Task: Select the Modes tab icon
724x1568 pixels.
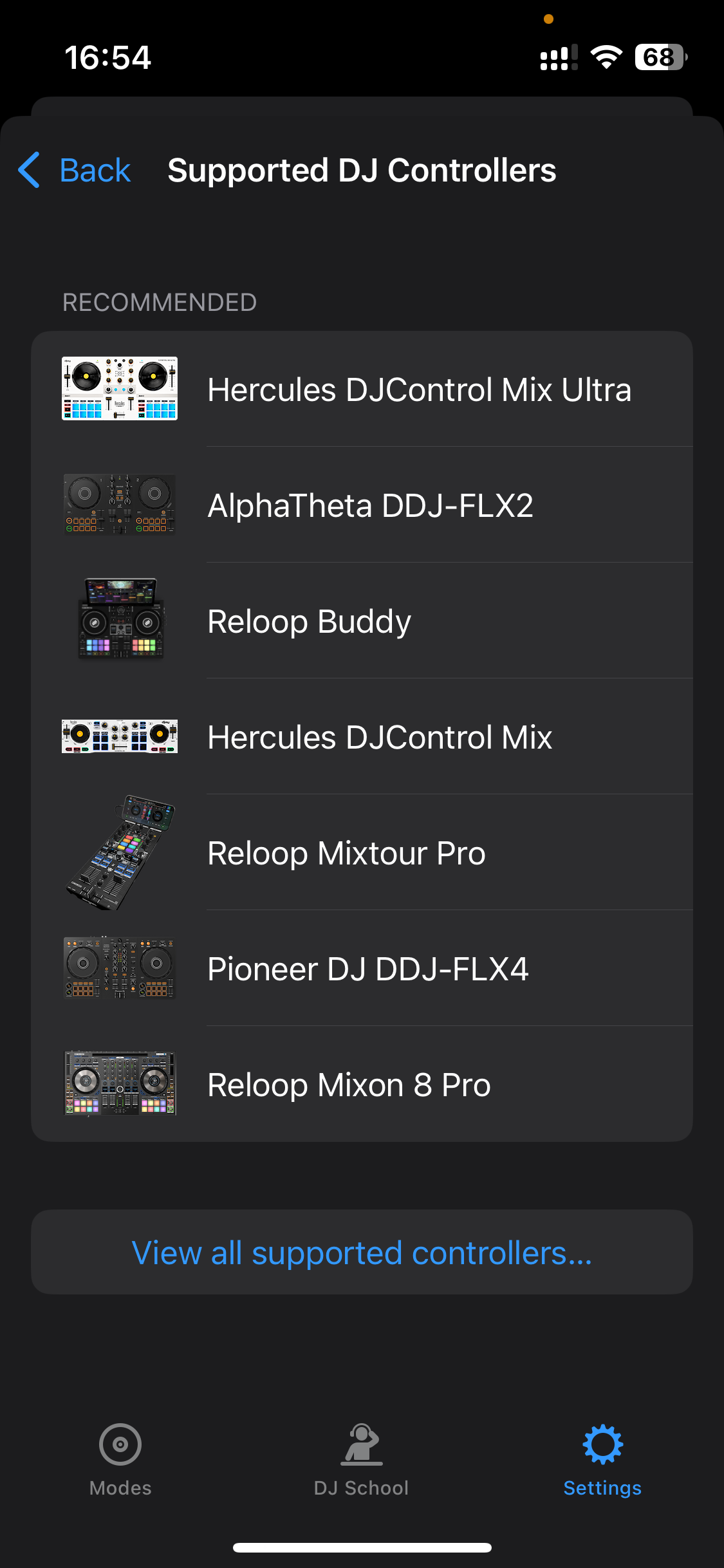Action: (119, 1445)
